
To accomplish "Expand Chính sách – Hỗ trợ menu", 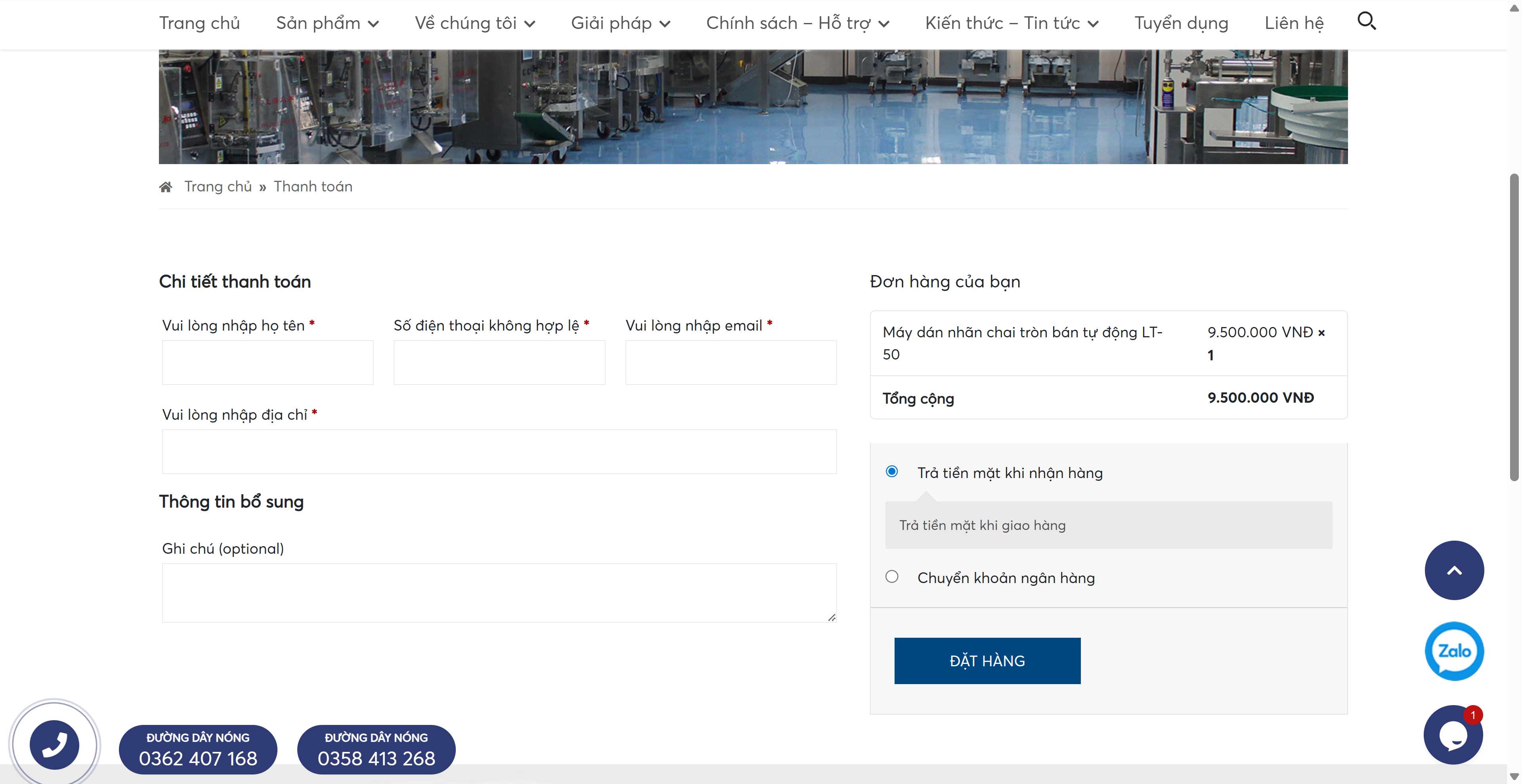I will click(x=797, y=24).
